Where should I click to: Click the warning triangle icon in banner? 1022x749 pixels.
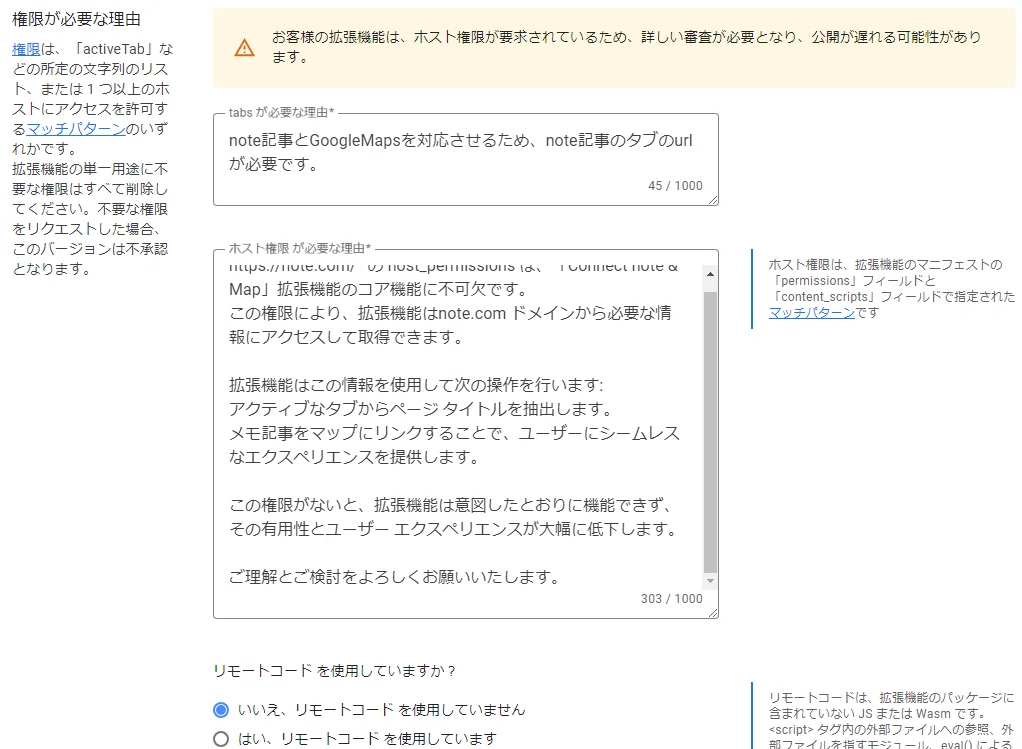pos(244,48)
